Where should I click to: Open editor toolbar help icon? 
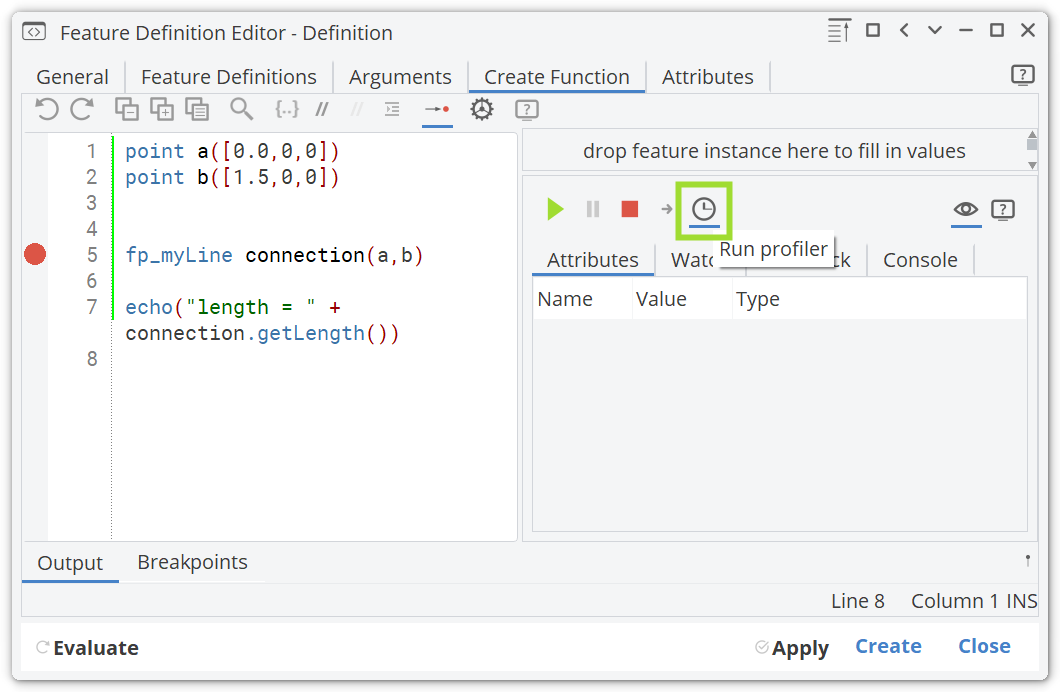(527, 109)
